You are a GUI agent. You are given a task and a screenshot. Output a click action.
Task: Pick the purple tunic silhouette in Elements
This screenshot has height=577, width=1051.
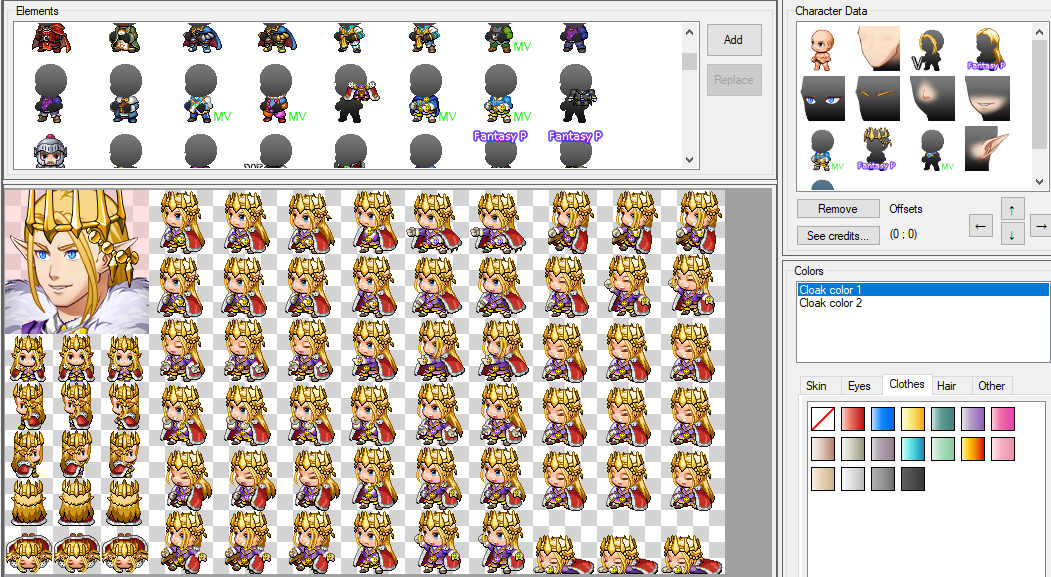[x=50, y=93]
